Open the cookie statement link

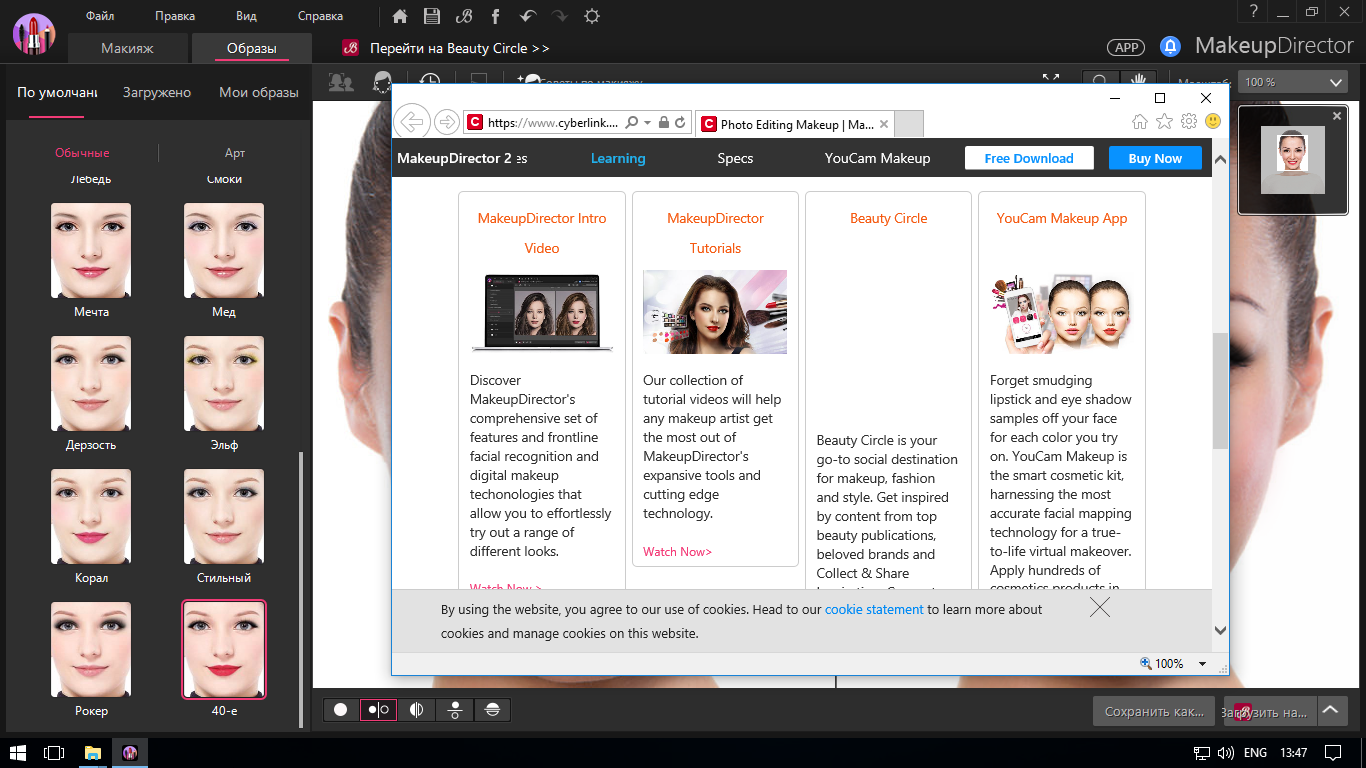(x=874, y=609)
